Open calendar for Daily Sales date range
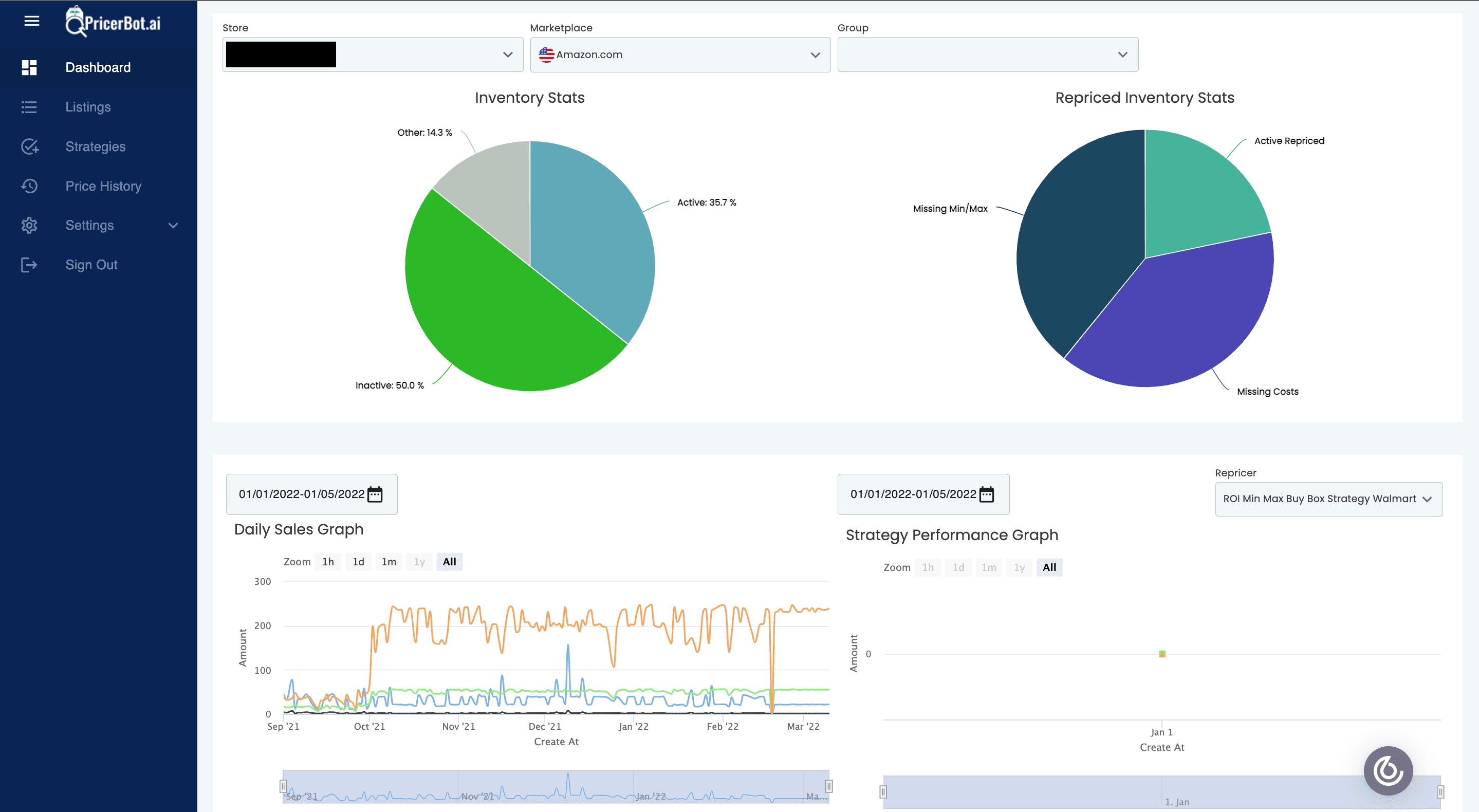The height and width of the screenshot is (812, 1479). pyautogui.click(x=375, y=494)
